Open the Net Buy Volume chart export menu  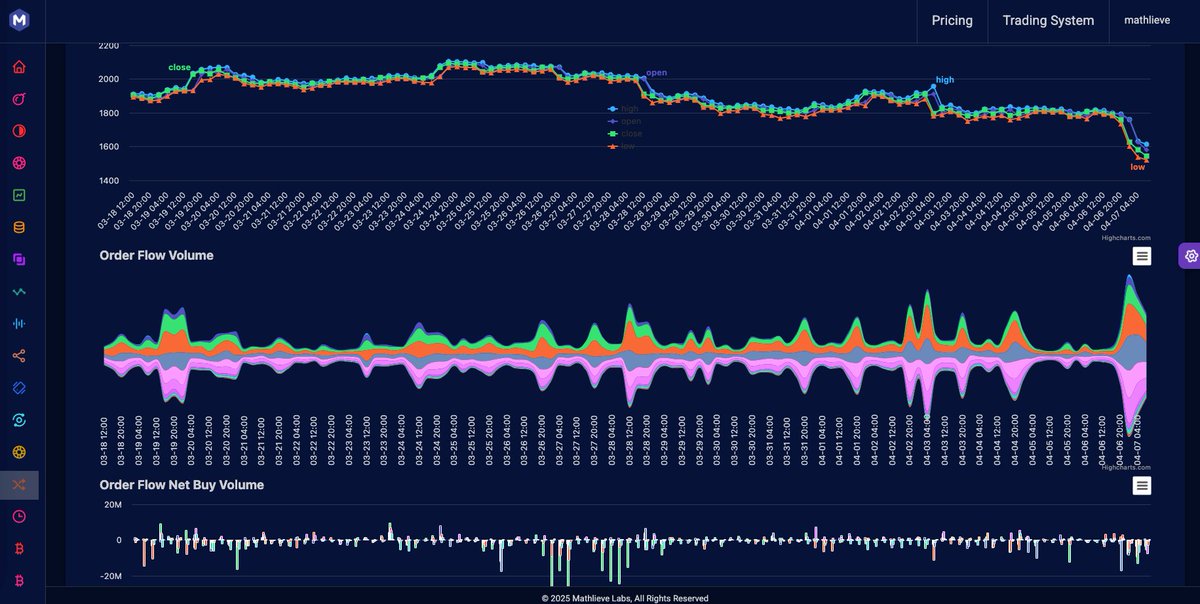coord(1140,486)
